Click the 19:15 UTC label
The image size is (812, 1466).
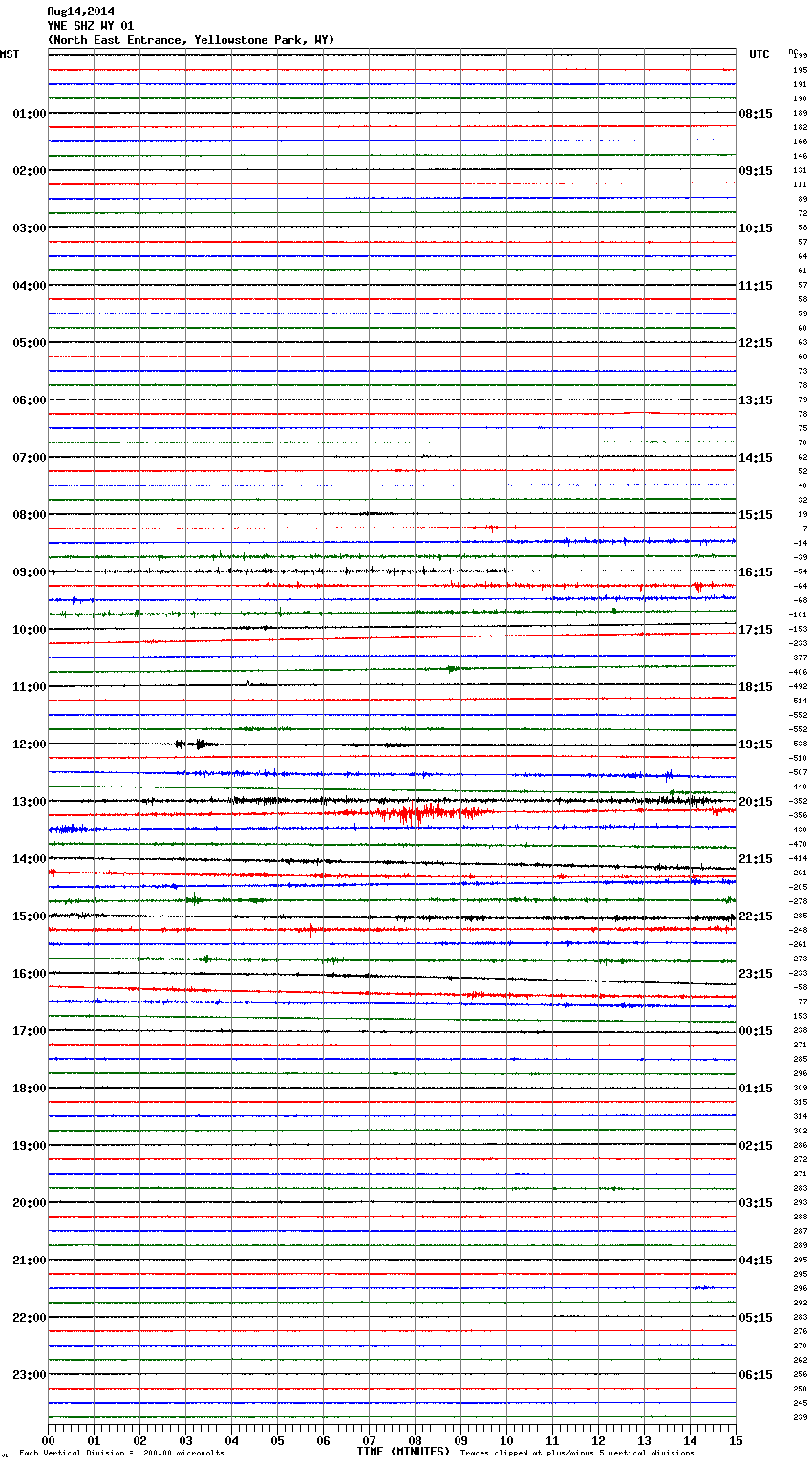(756, 744)
